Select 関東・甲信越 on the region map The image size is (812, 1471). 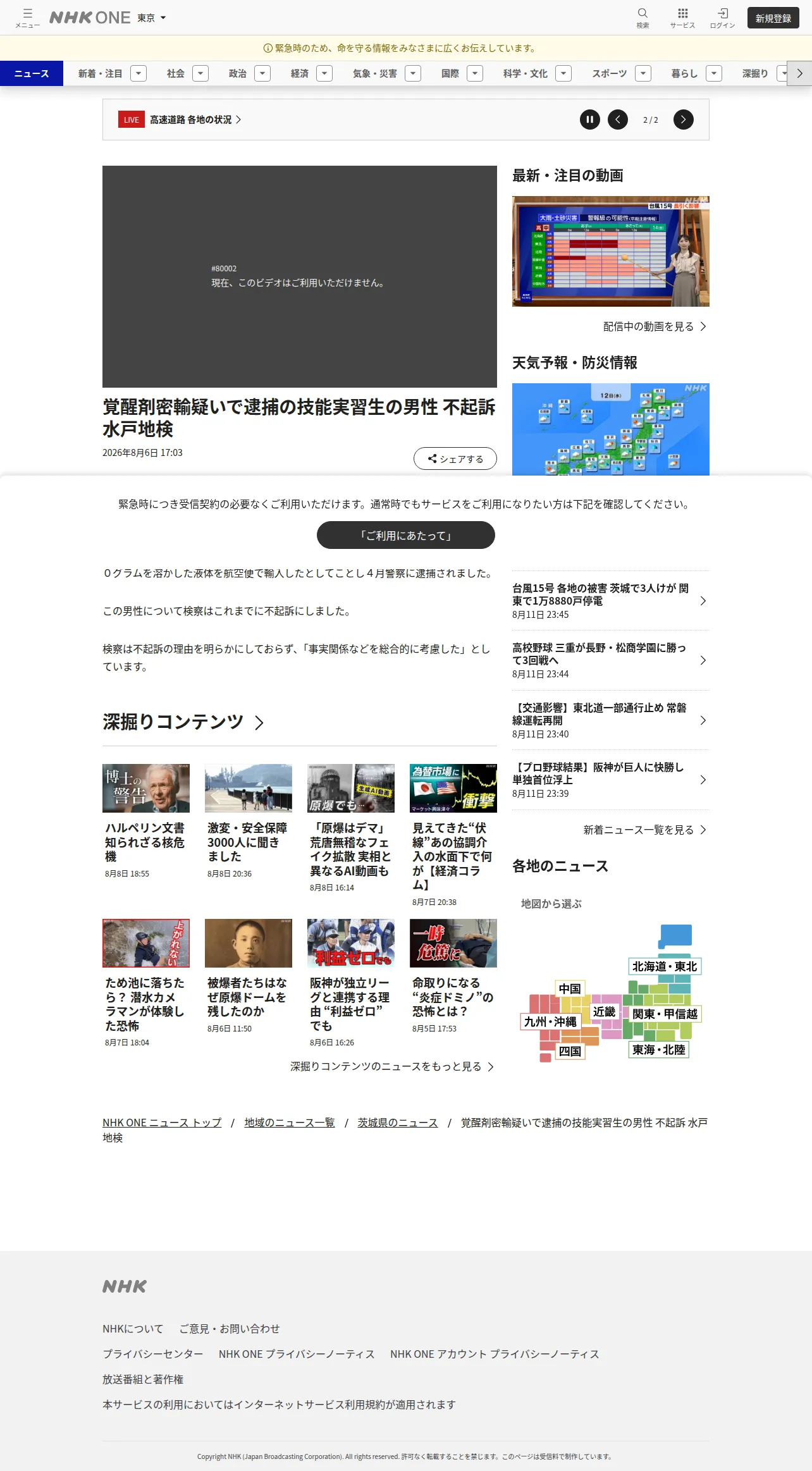click(x=665, y=1014)
